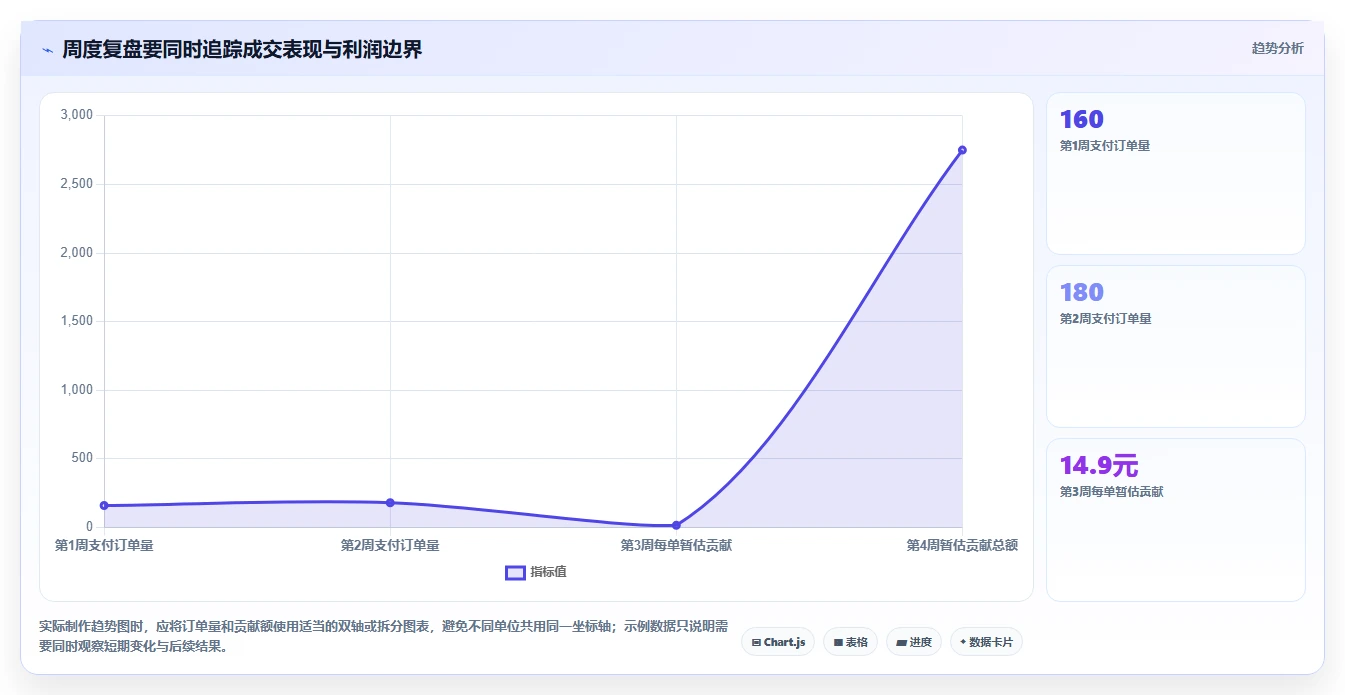This screenshot has height=695, width=1345.
Task: Click the x-axis label 第3周每单暂估贡献
Action: click(676, 545)
